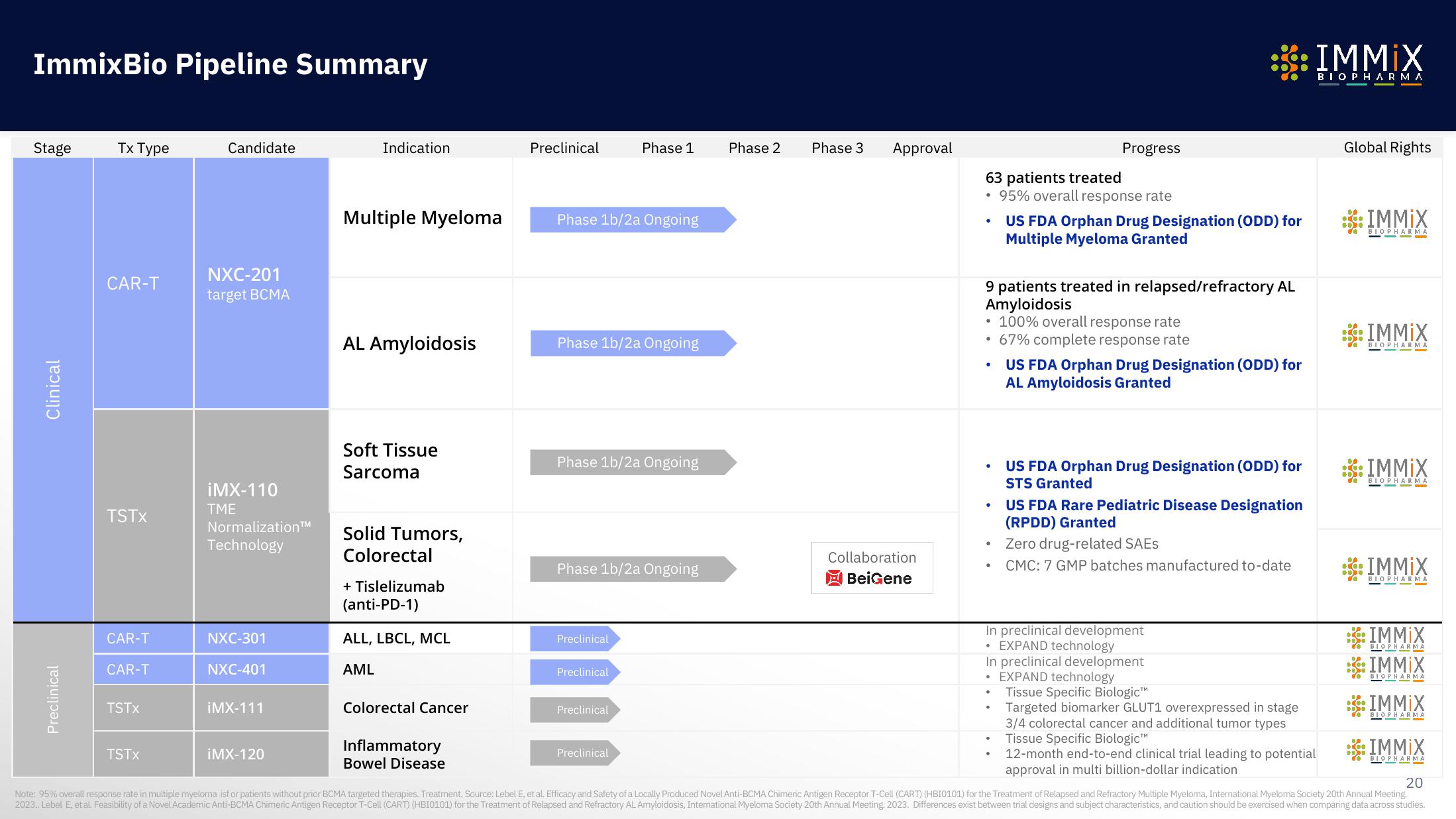Click the Immix logo in Multiple Myeloma row
The height and width of the screenshot is (819, 1456).
coord(1384,223)
